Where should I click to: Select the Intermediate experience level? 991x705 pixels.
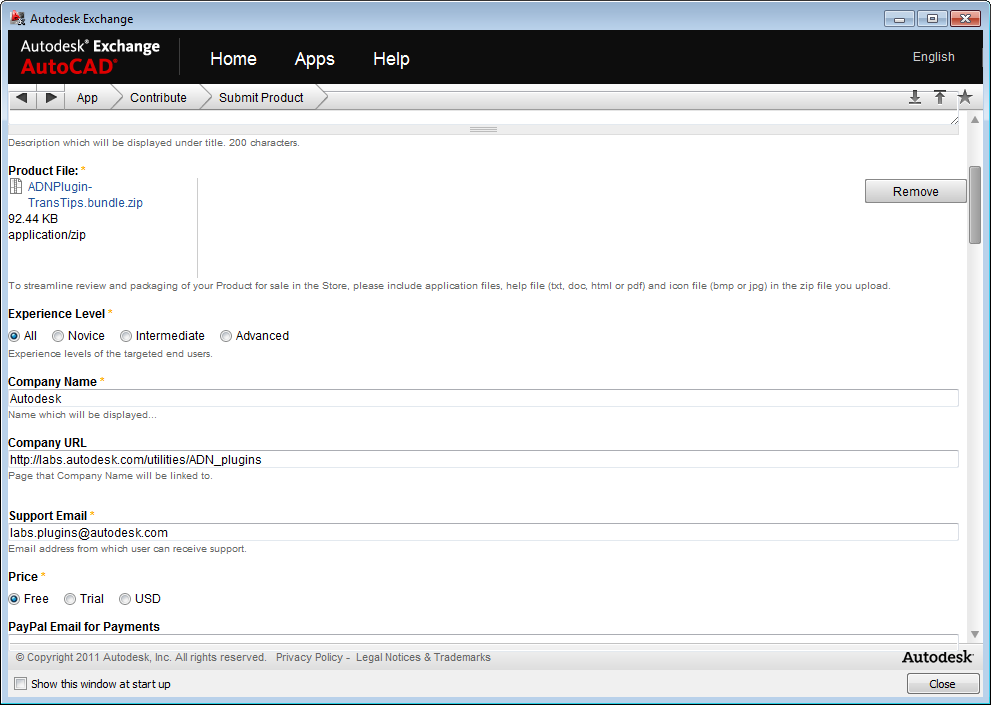(x=126, y=336)
